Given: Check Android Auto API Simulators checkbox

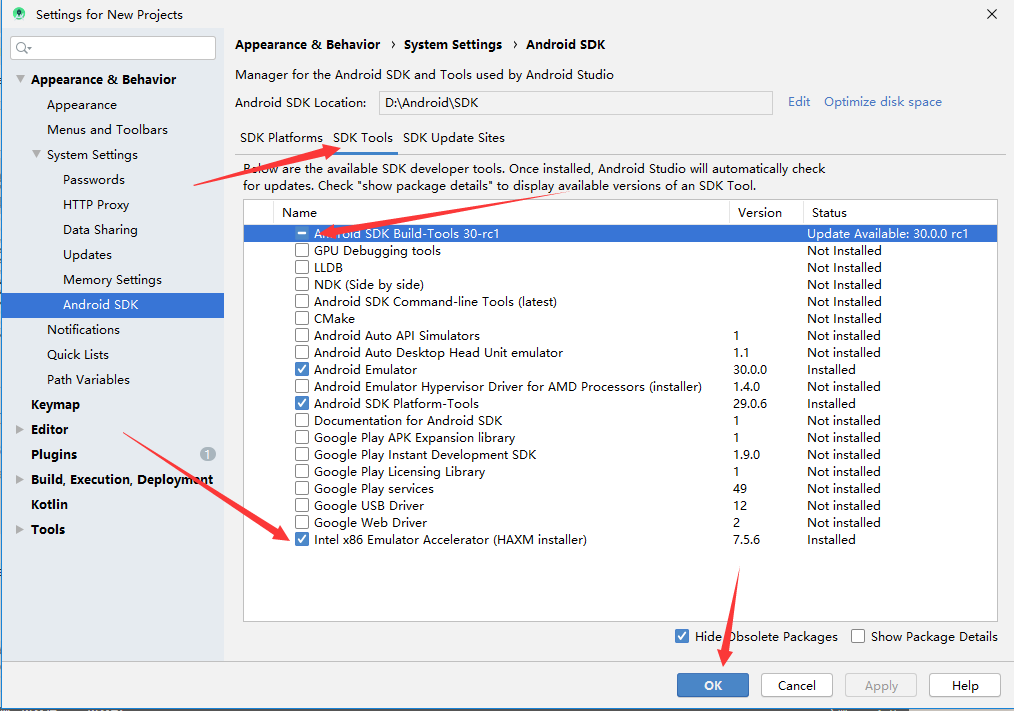Looking at the screenshot, I should point(302,335).
